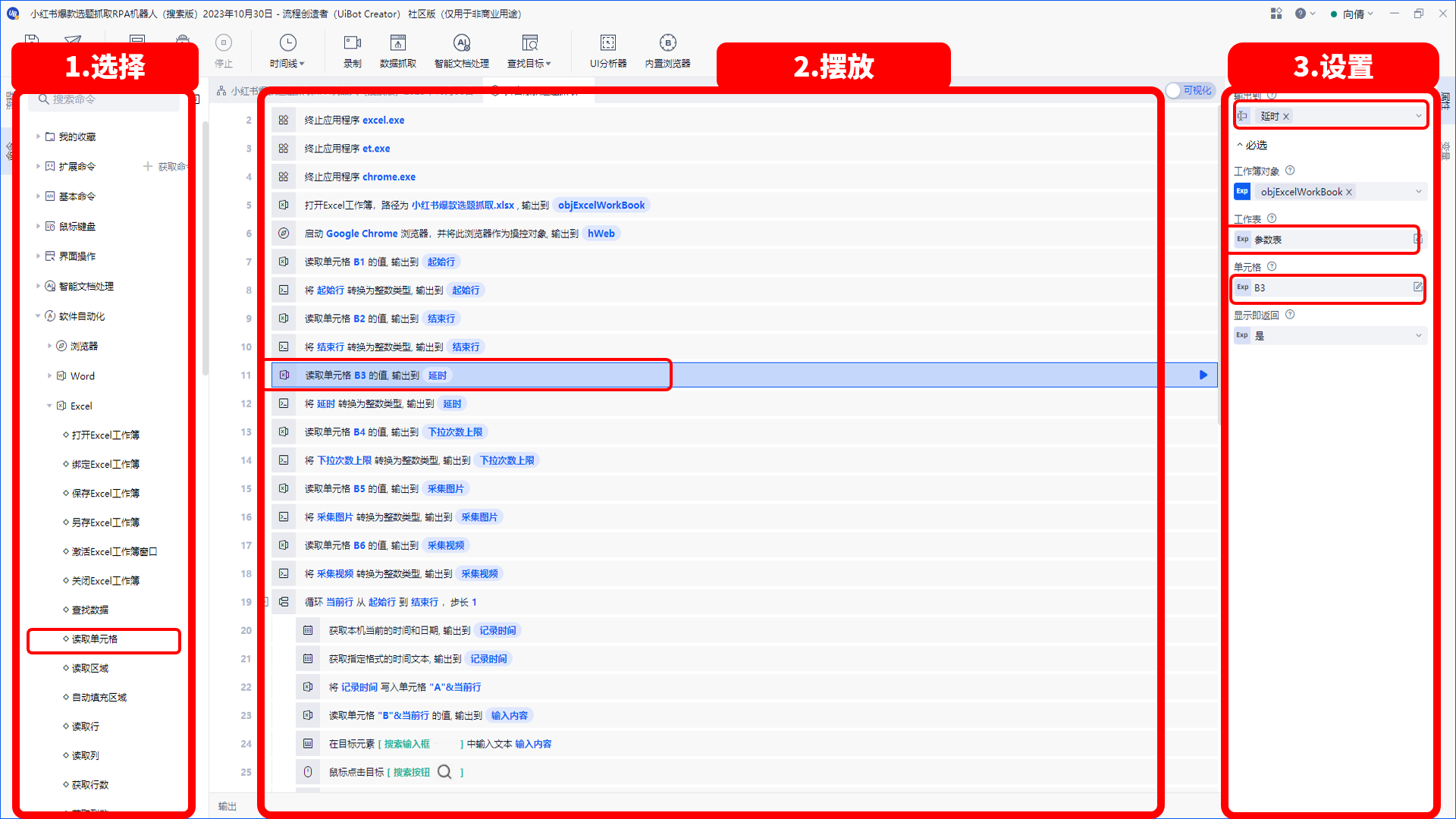The image size is (1456, 819).
Task: Click loop icon on line 19 循环
Action: click(284, 602)
